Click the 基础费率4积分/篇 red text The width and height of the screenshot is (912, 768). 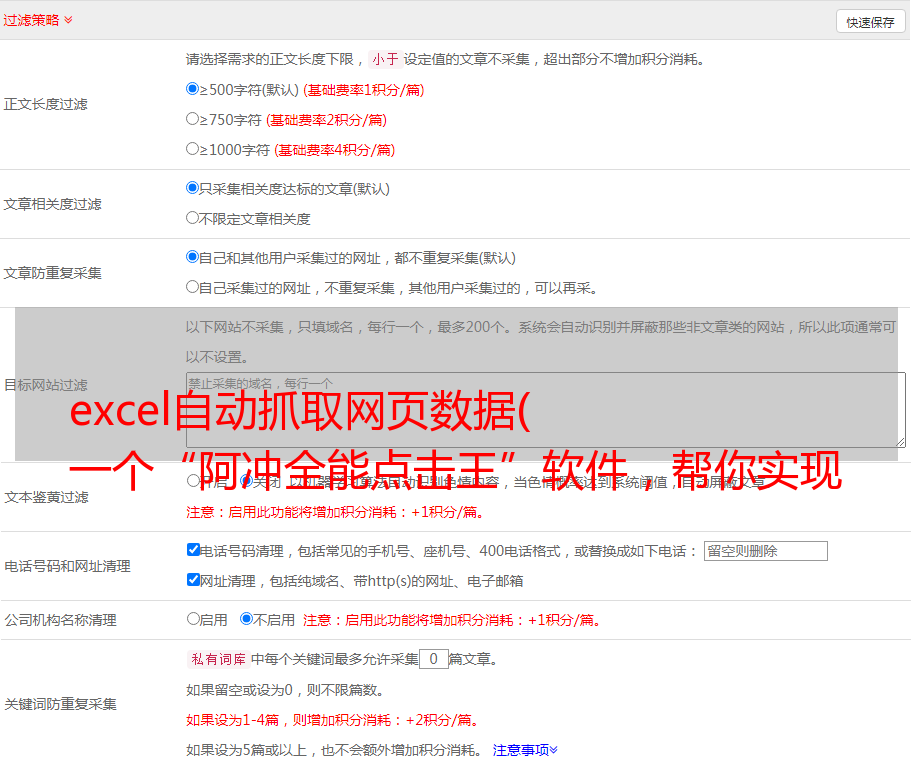[x=334, y=150]
